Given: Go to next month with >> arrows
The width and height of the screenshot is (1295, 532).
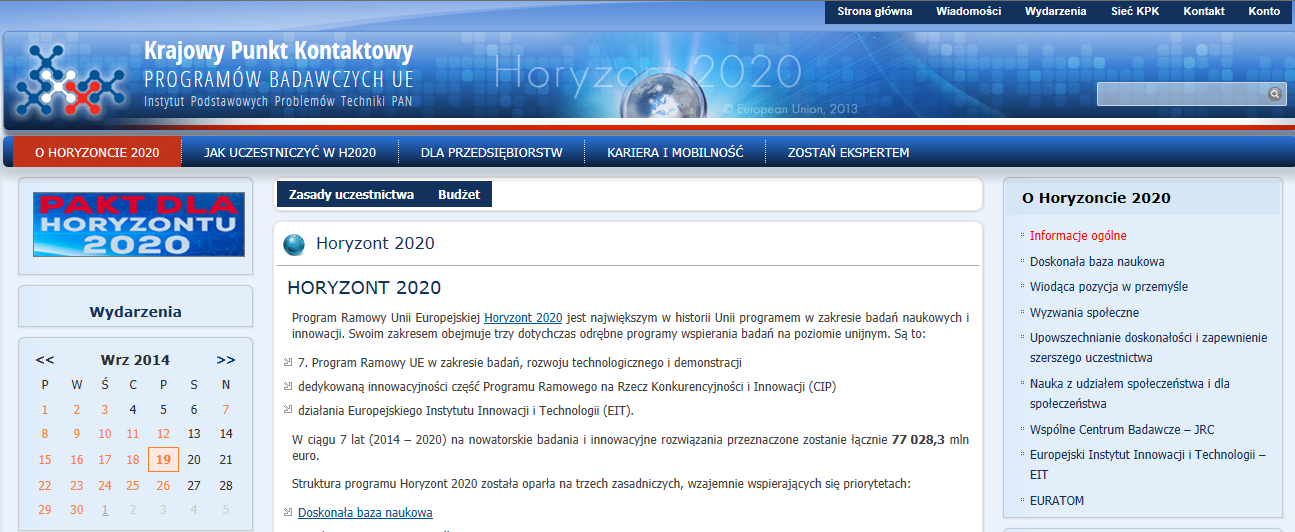Looking at the screenshot, I should (226, 360).
